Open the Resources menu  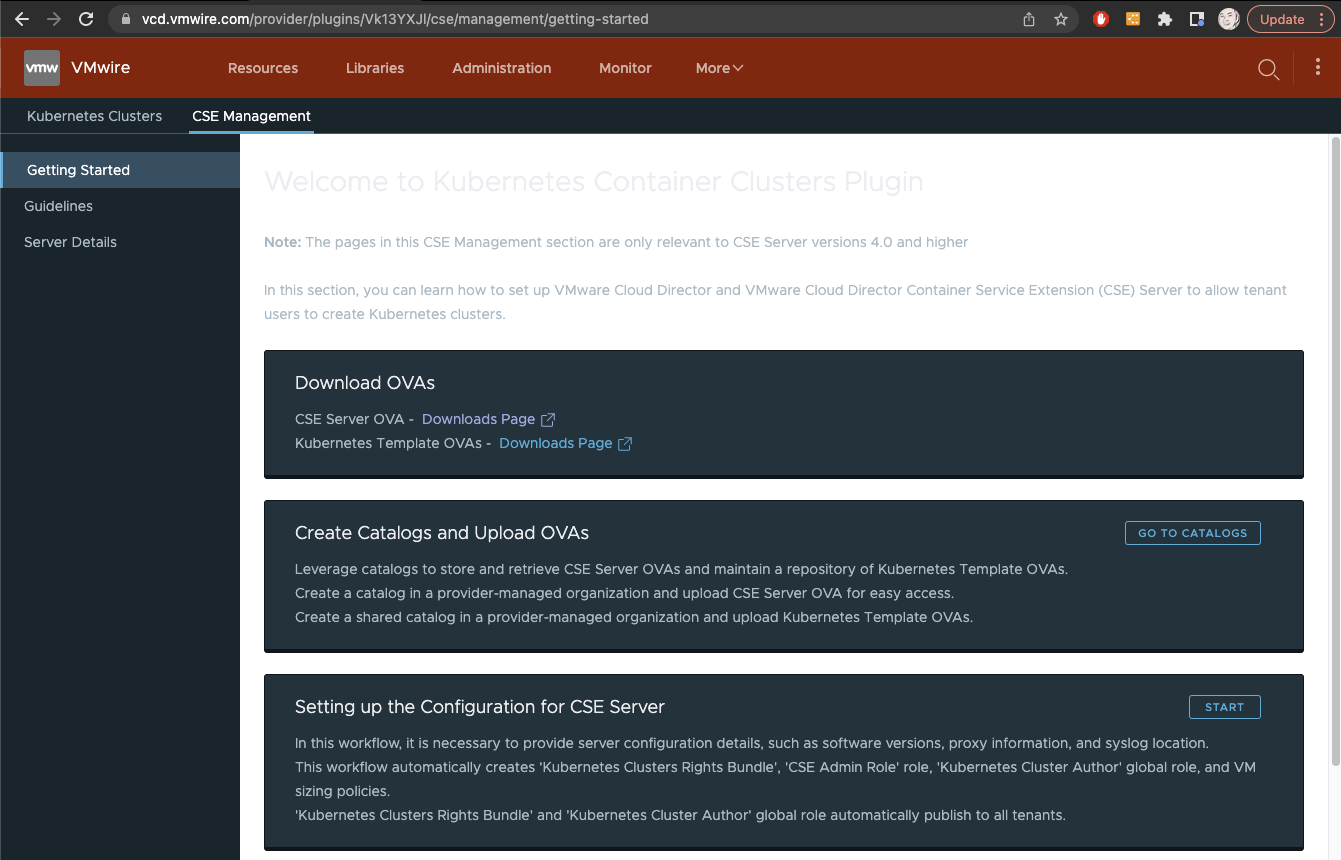tap(263, 68)
